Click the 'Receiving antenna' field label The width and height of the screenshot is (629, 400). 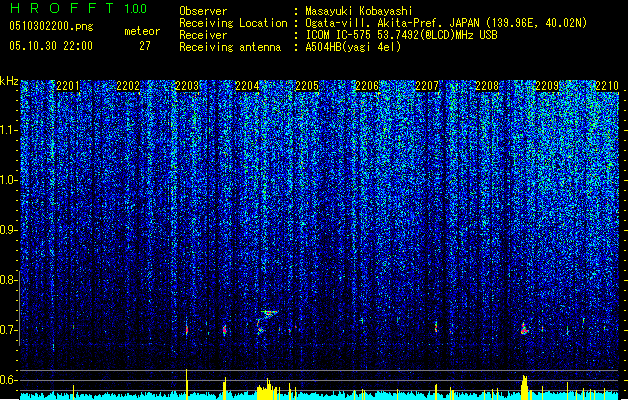[x=230, y=47]
